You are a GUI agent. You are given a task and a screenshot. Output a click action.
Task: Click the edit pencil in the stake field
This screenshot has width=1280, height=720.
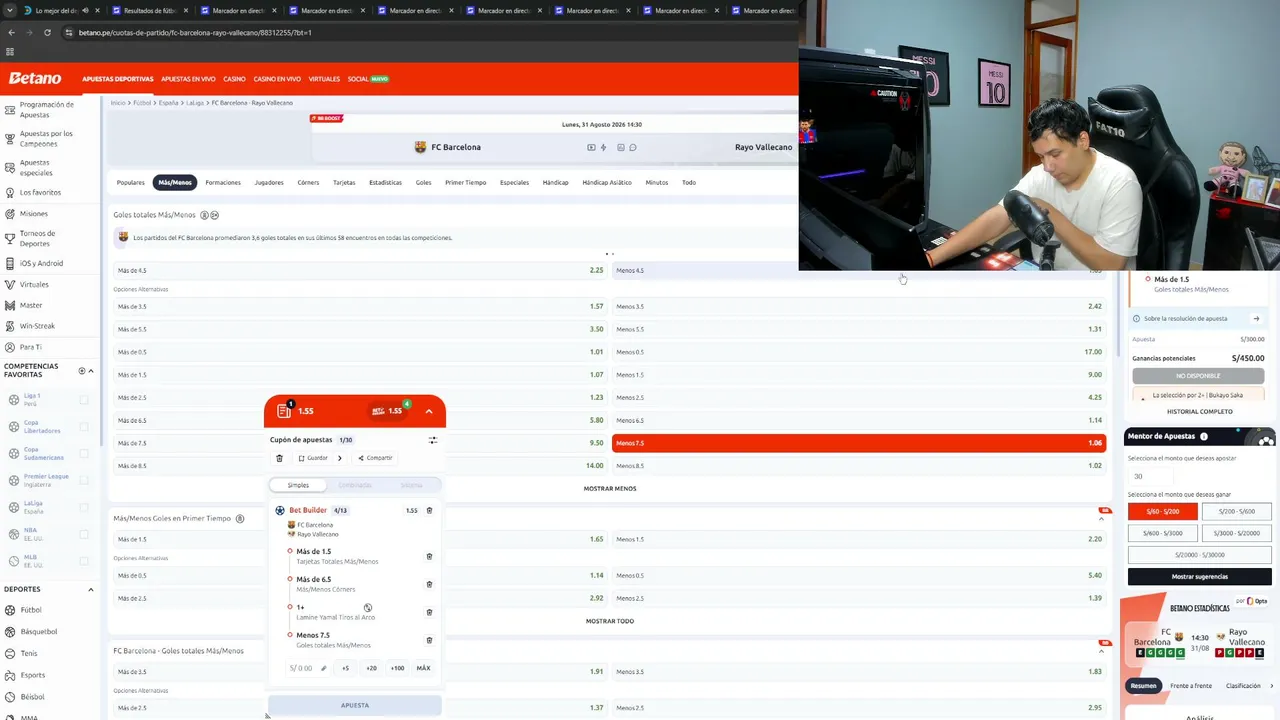coord(324,668)
